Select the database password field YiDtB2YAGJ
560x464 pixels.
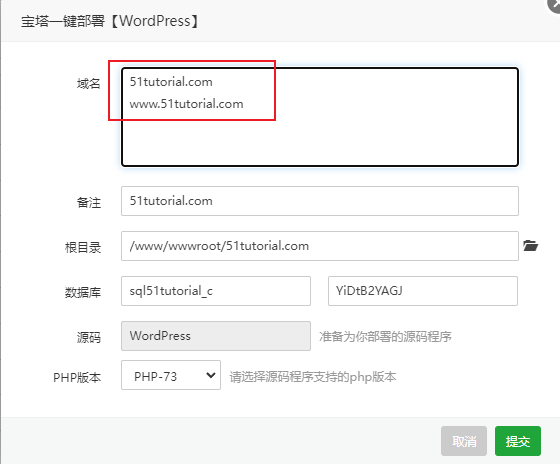pyautogui.click(x=423, y=291)
